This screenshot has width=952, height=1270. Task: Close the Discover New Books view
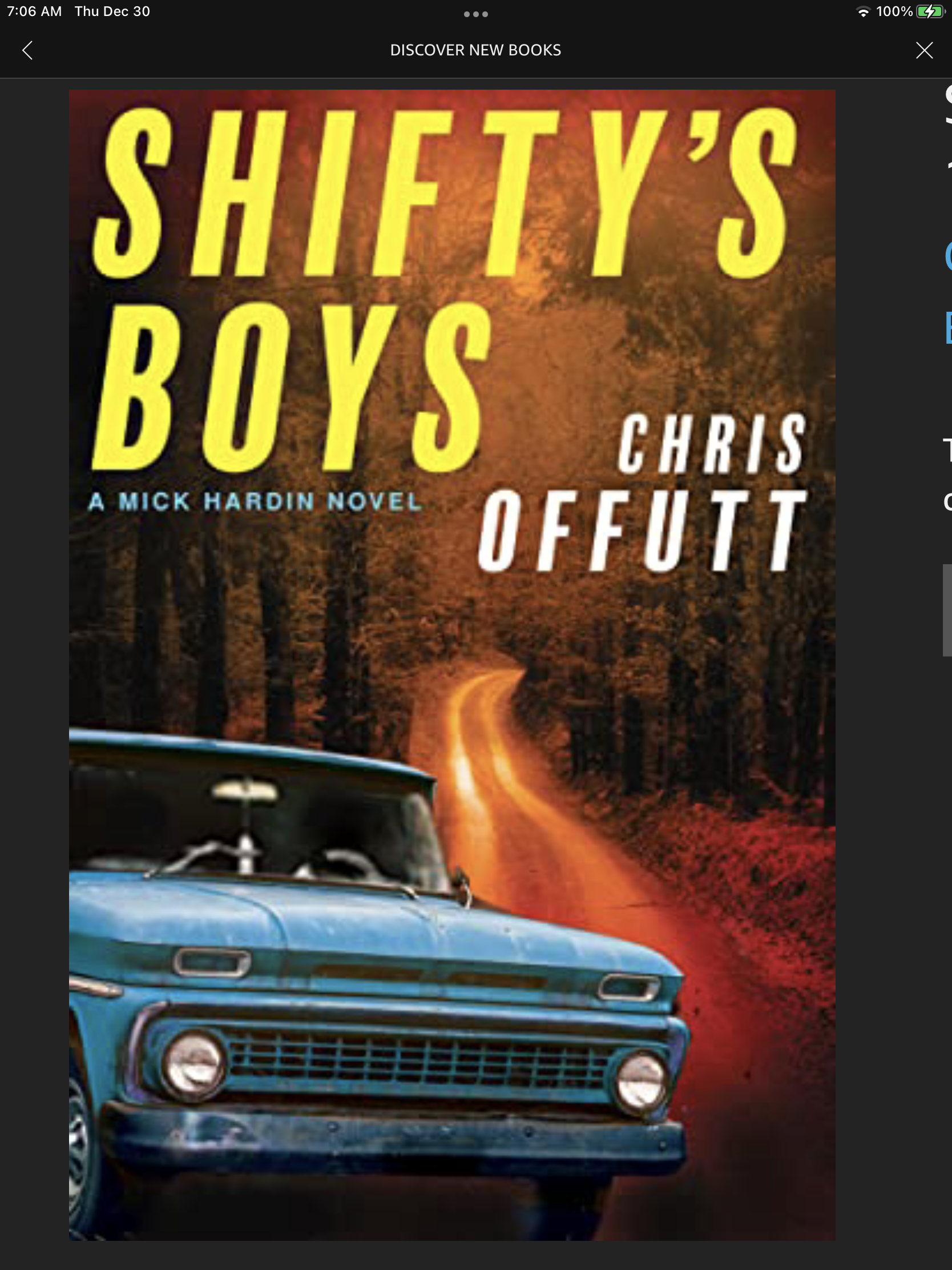click(924, 50)
